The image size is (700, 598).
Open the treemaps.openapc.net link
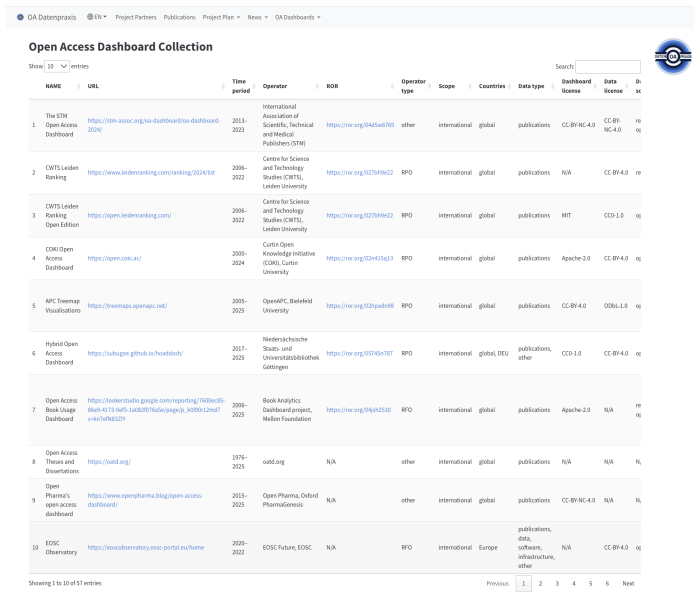[127, 306]
